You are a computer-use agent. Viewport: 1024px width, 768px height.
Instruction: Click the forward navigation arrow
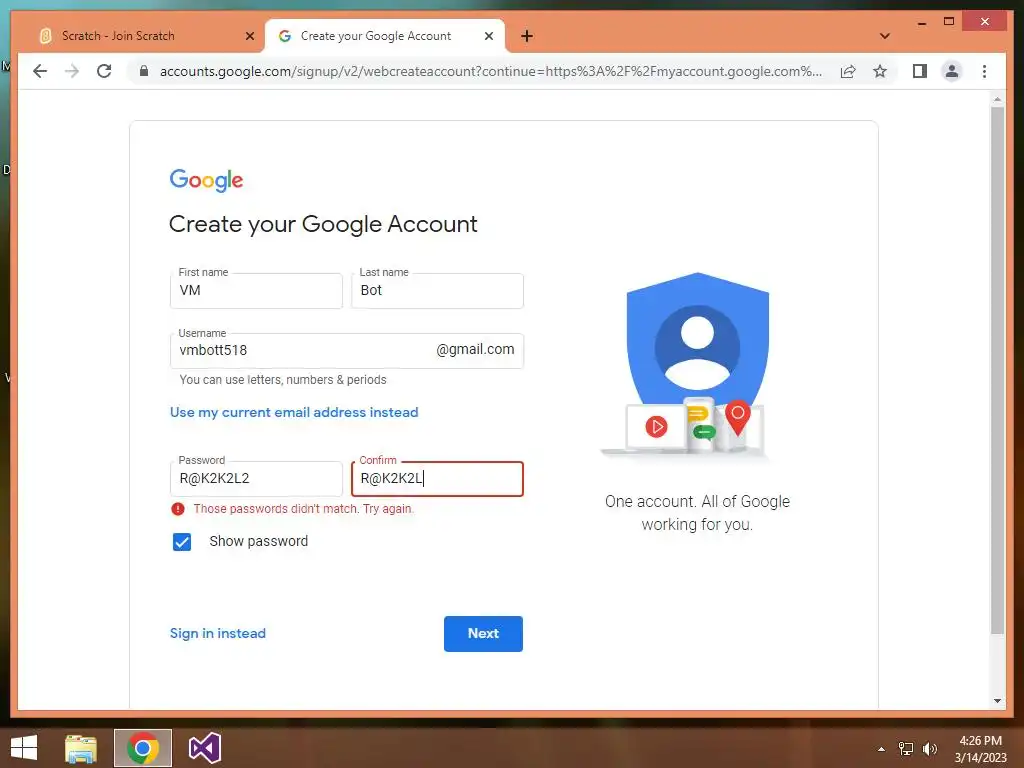pos(72,71)
